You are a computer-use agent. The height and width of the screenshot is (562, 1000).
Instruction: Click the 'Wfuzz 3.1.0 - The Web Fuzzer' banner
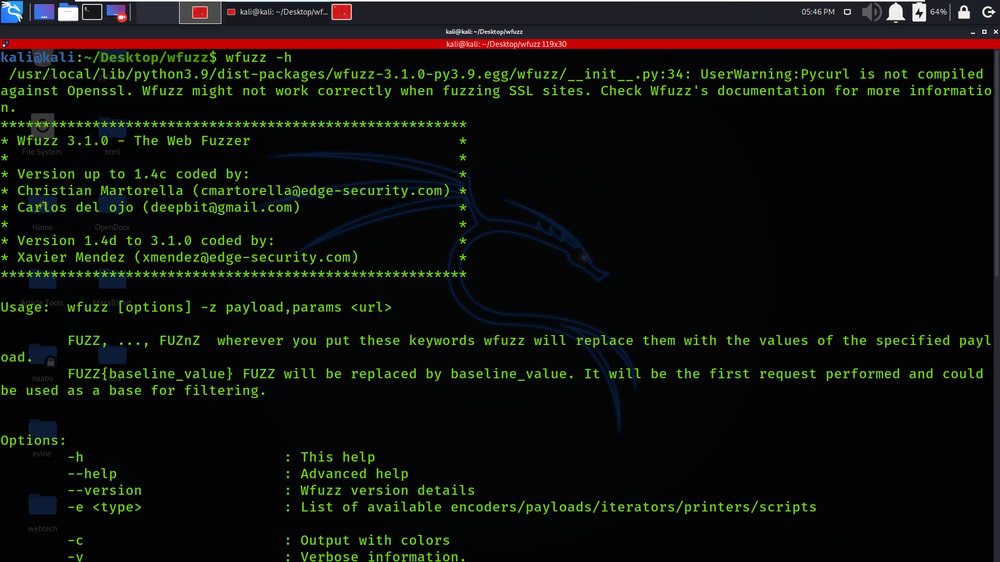tap(133, 141)
